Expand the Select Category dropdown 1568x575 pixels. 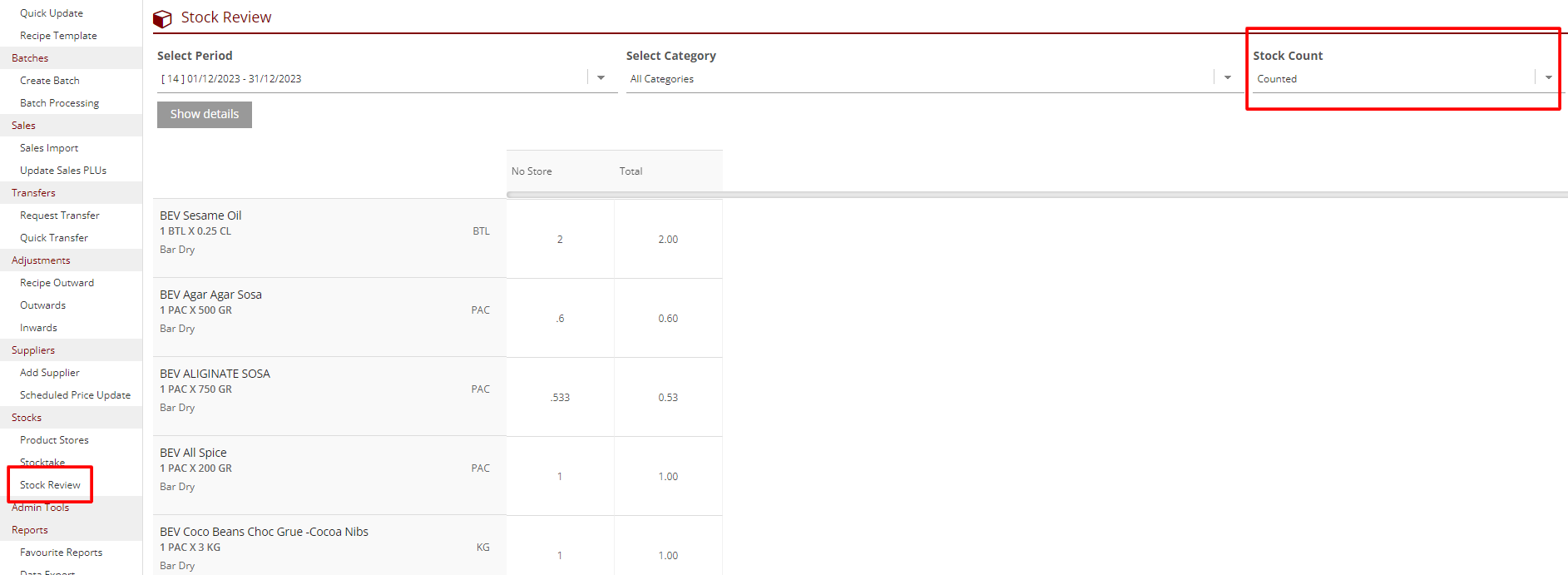click(1227, 78)
